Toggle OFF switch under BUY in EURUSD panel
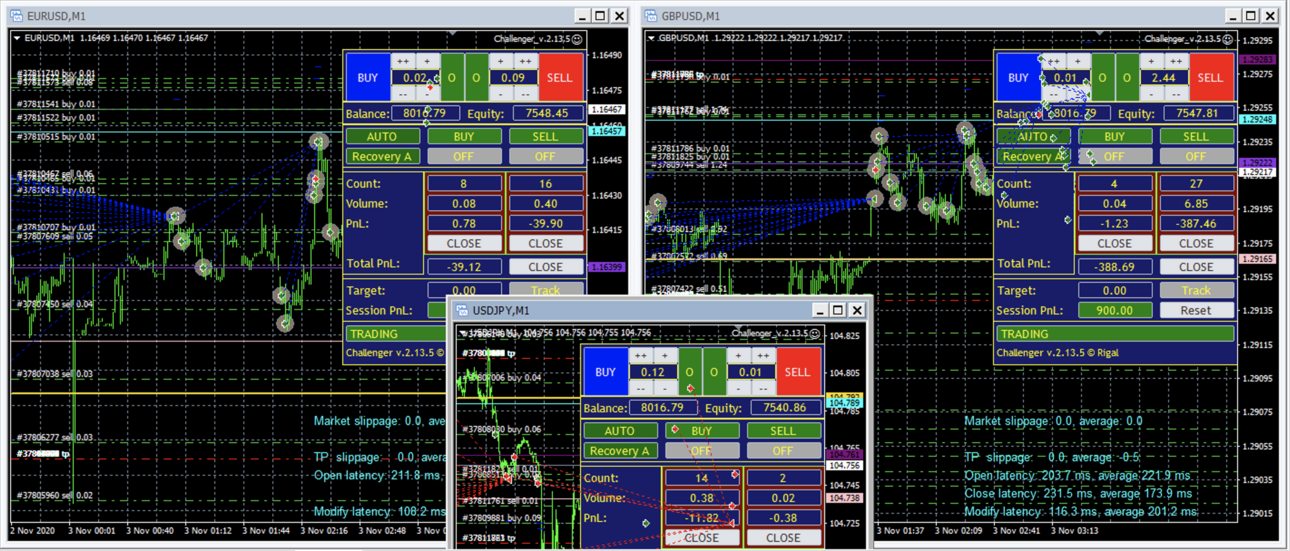This screenshot has width=1290, height=551. coord(464,156)
